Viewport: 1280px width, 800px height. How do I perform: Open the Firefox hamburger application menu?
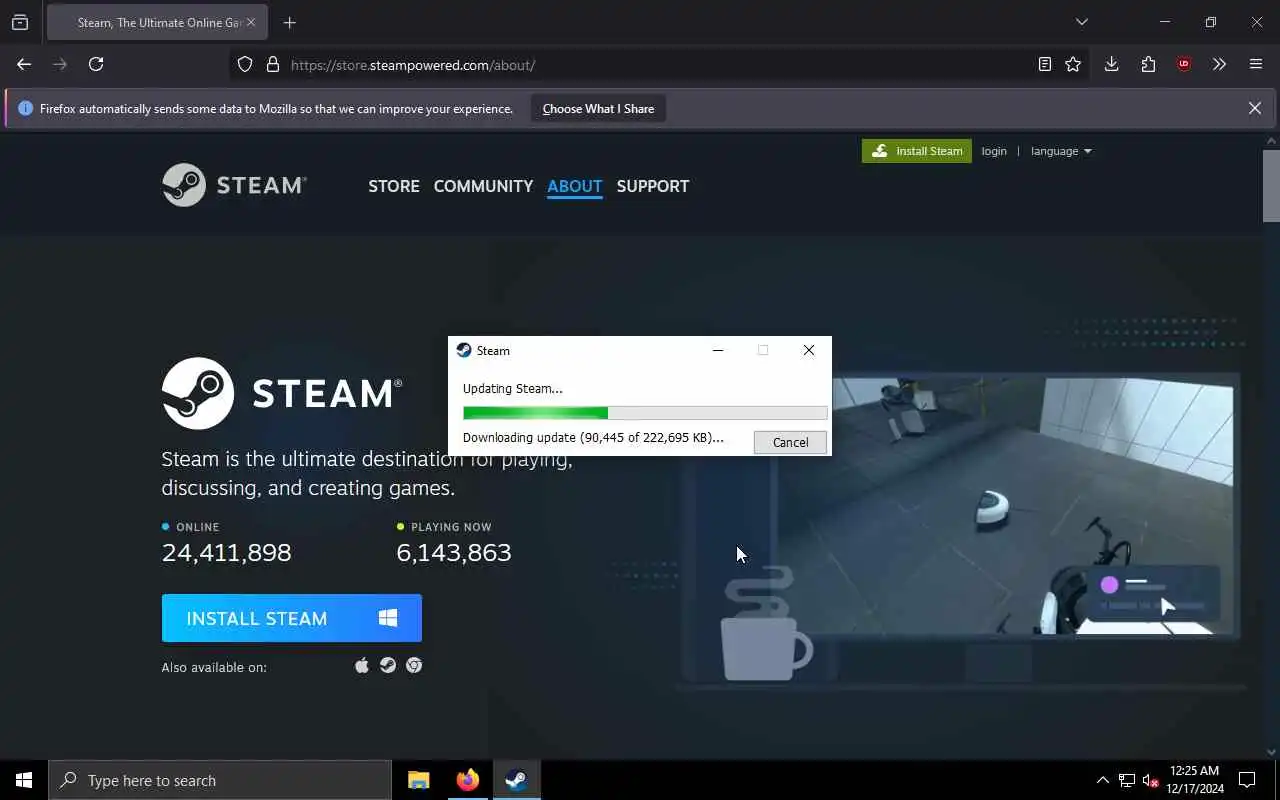(x=1256, y=64)
